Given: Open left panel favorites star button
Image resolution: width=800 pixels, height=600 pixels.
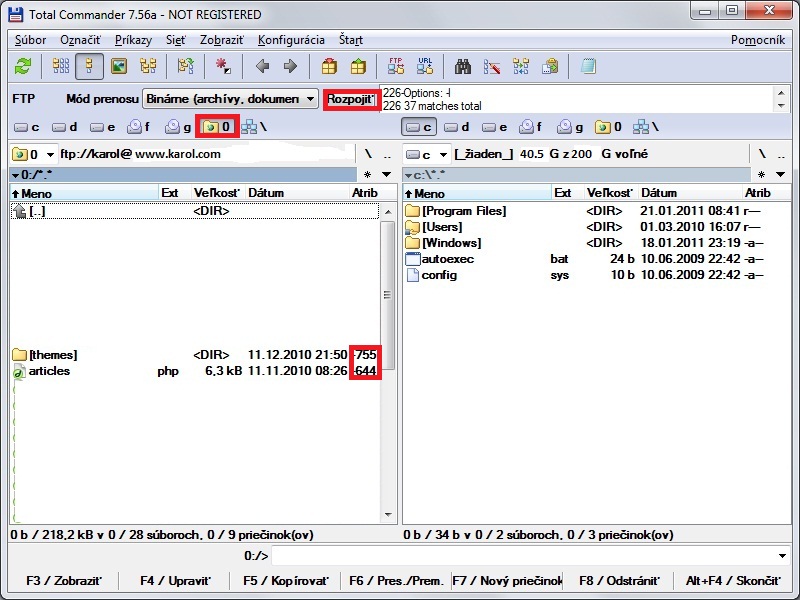Looking at the screenshot, I should tap(367, 175).
